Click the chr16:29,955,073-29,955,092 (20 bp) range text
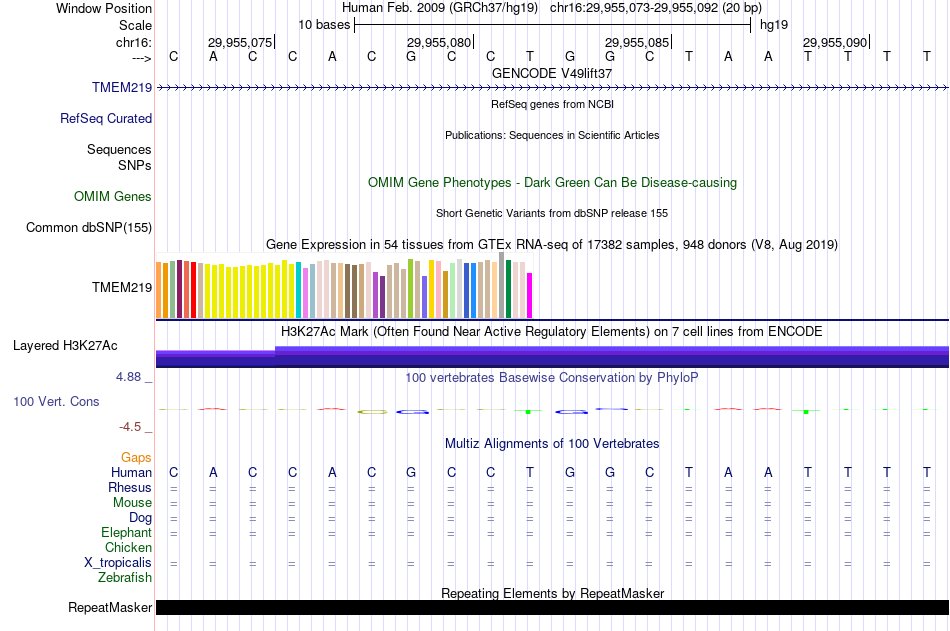Viewport: 950px width, 631px height. (x=656, y=8)
